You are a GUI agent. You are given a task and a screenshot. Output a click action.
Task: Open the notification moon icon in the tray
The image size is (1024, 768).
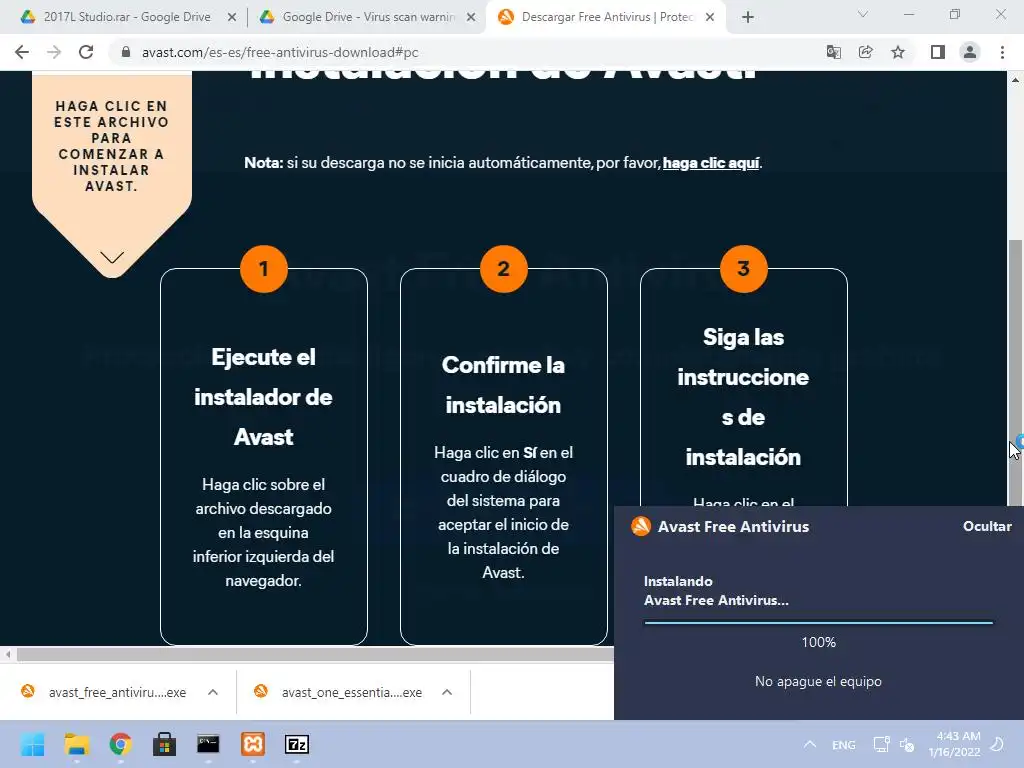pos(997,744)
